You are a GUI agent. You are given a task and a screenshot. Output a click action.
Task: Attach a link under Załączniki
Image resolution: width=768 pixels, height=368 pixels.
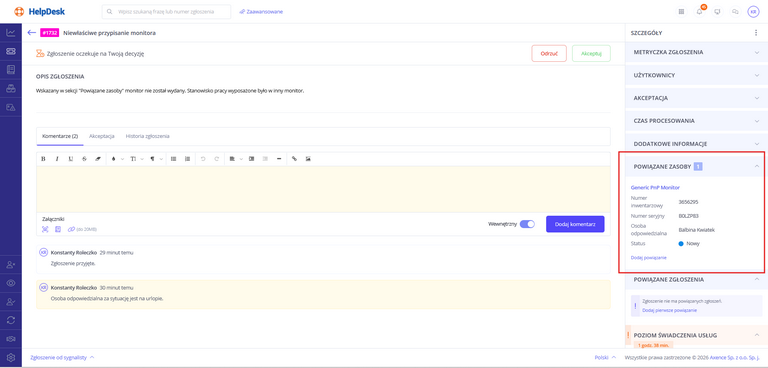(x=71, y=229)
